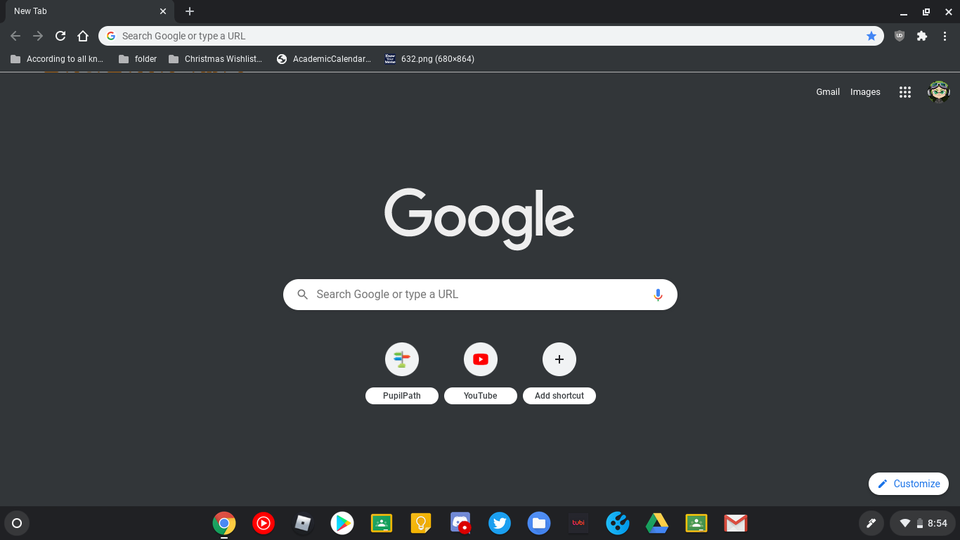The height and width of the screenshot is (540, 960).
Task: Click the voice search microphone icon
Action: pyautogui.click(x=658, y=295)
